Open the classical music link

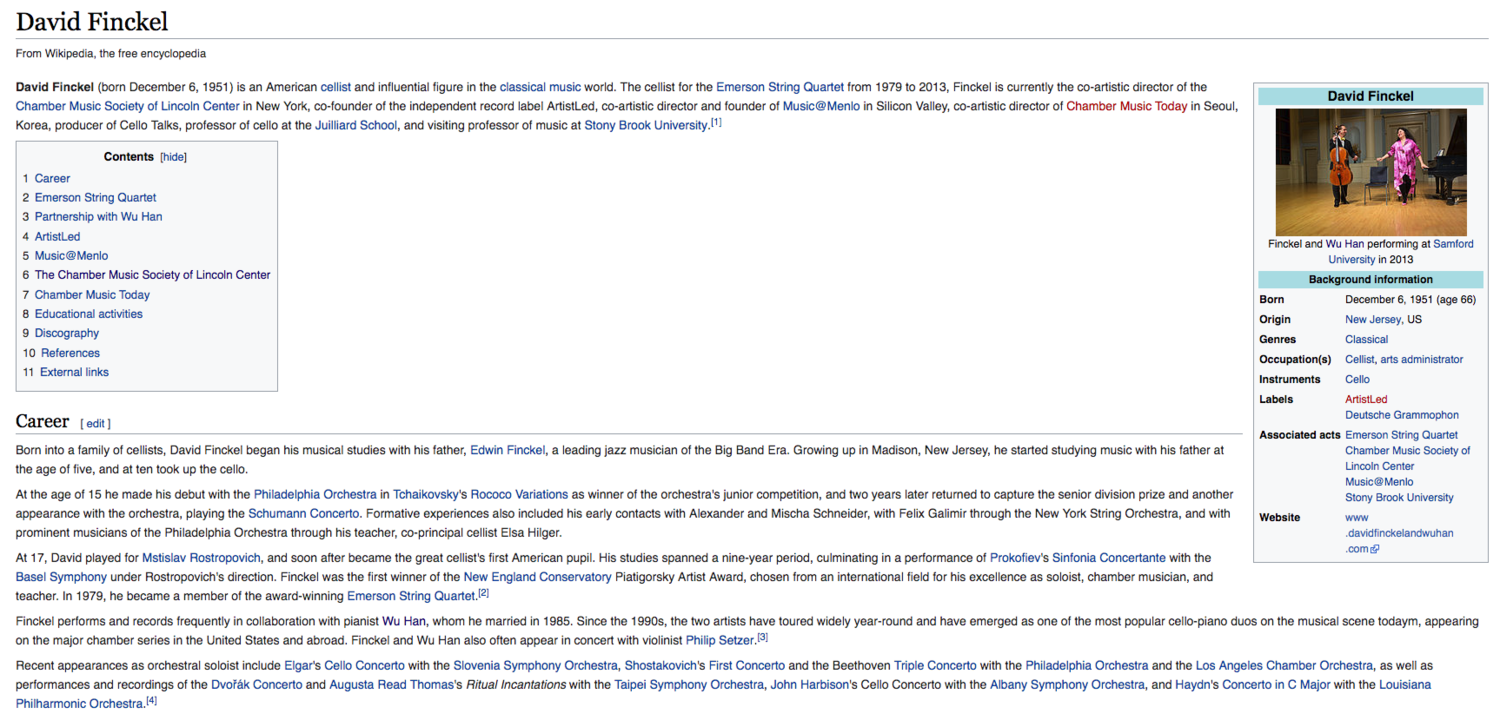540,87
